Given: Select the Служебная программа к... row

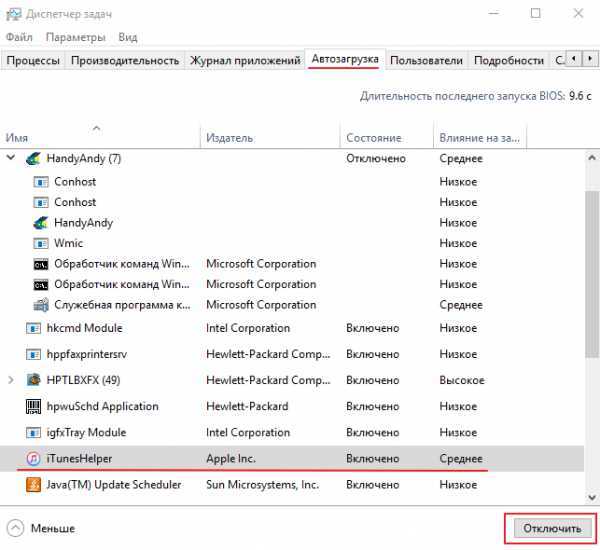Looking at the screenshot, I should pyautogui.click(x=292, y=305).
